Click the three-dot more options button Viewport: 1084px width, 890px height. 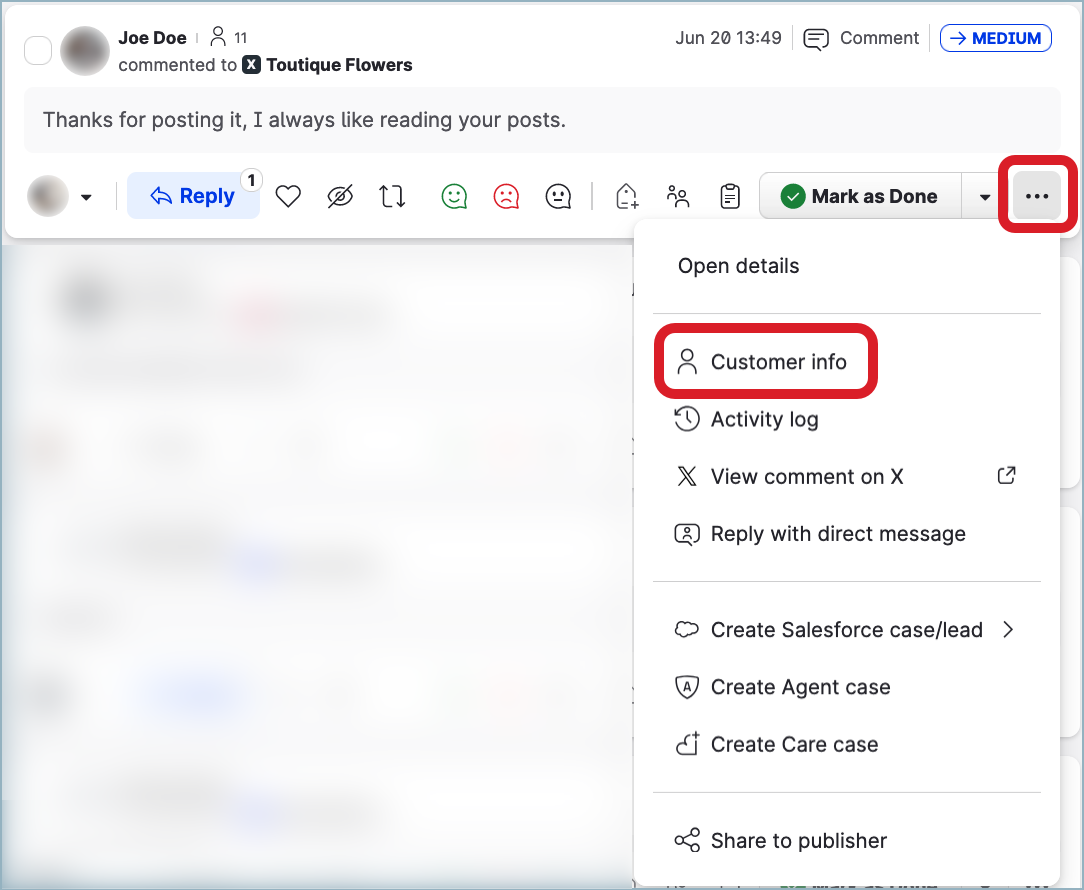(1037, 197)
